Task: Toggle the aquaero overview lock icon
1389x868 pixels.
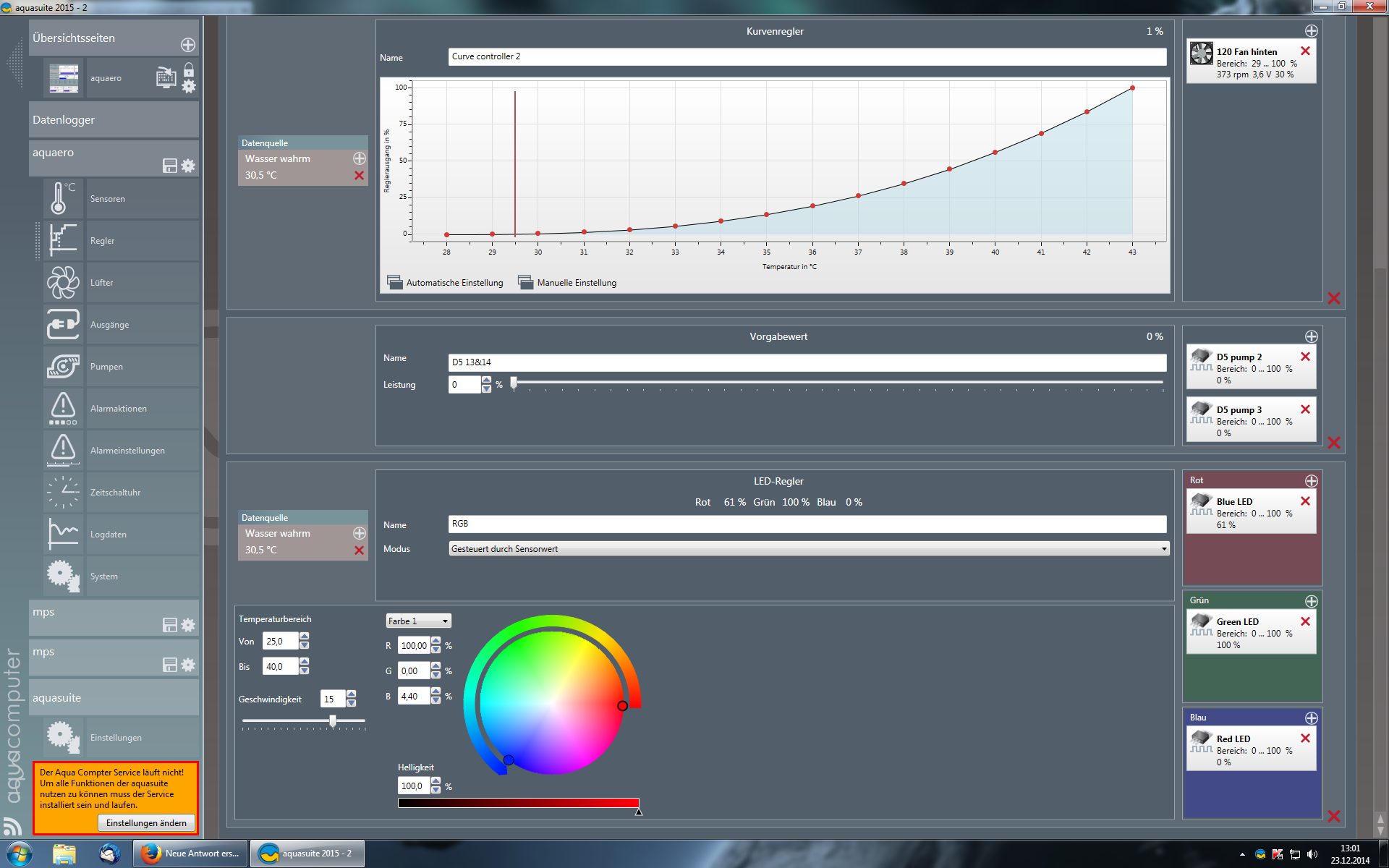Action: [189, 69]
